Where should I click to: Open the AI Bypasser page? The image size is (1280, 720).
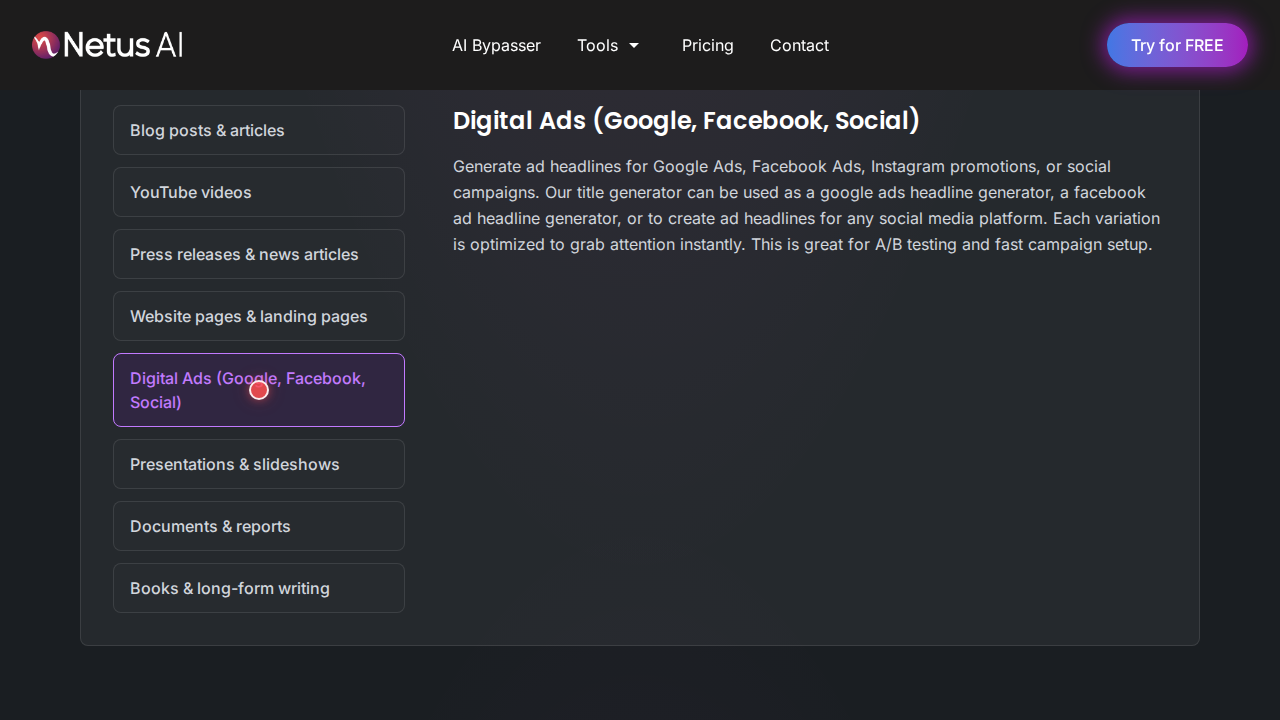pos(496,45)
